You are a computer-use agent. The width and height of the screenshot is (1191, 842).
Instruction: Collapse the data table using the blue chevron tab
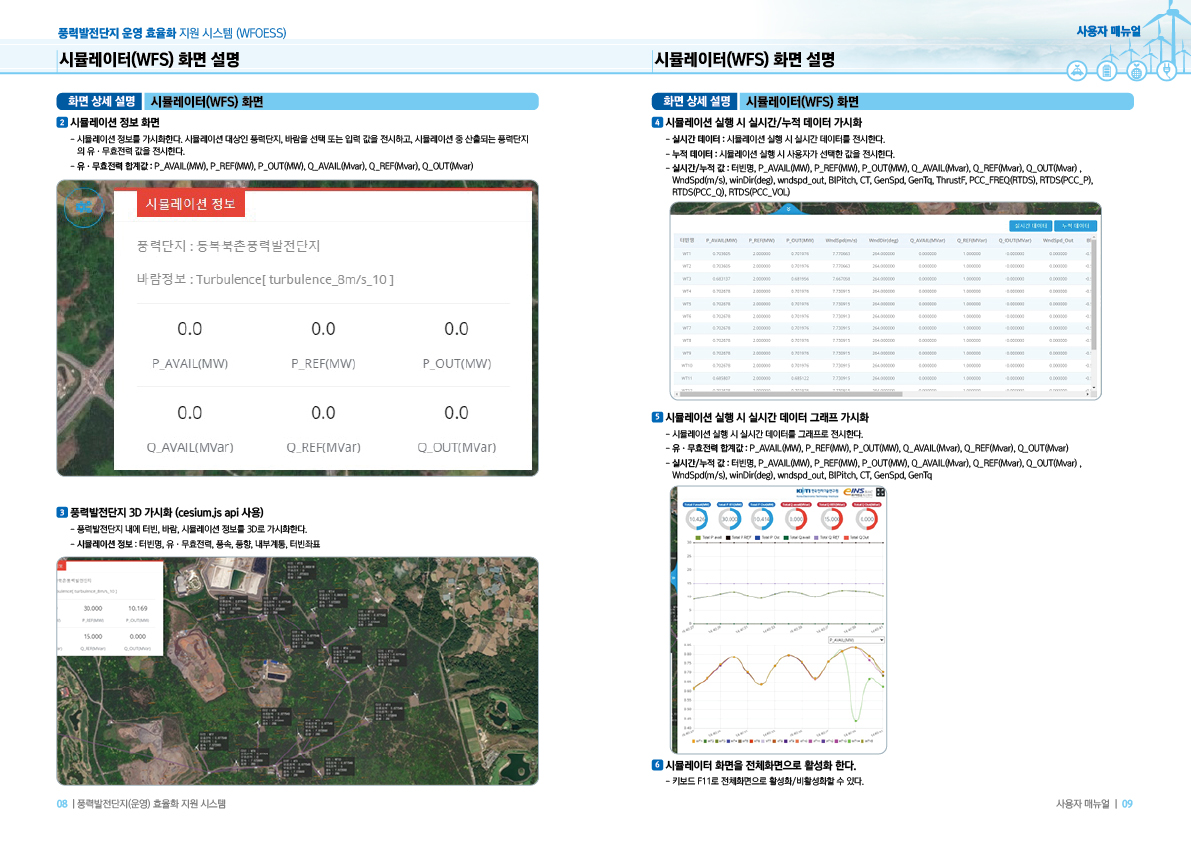click(x=788, y=209)
